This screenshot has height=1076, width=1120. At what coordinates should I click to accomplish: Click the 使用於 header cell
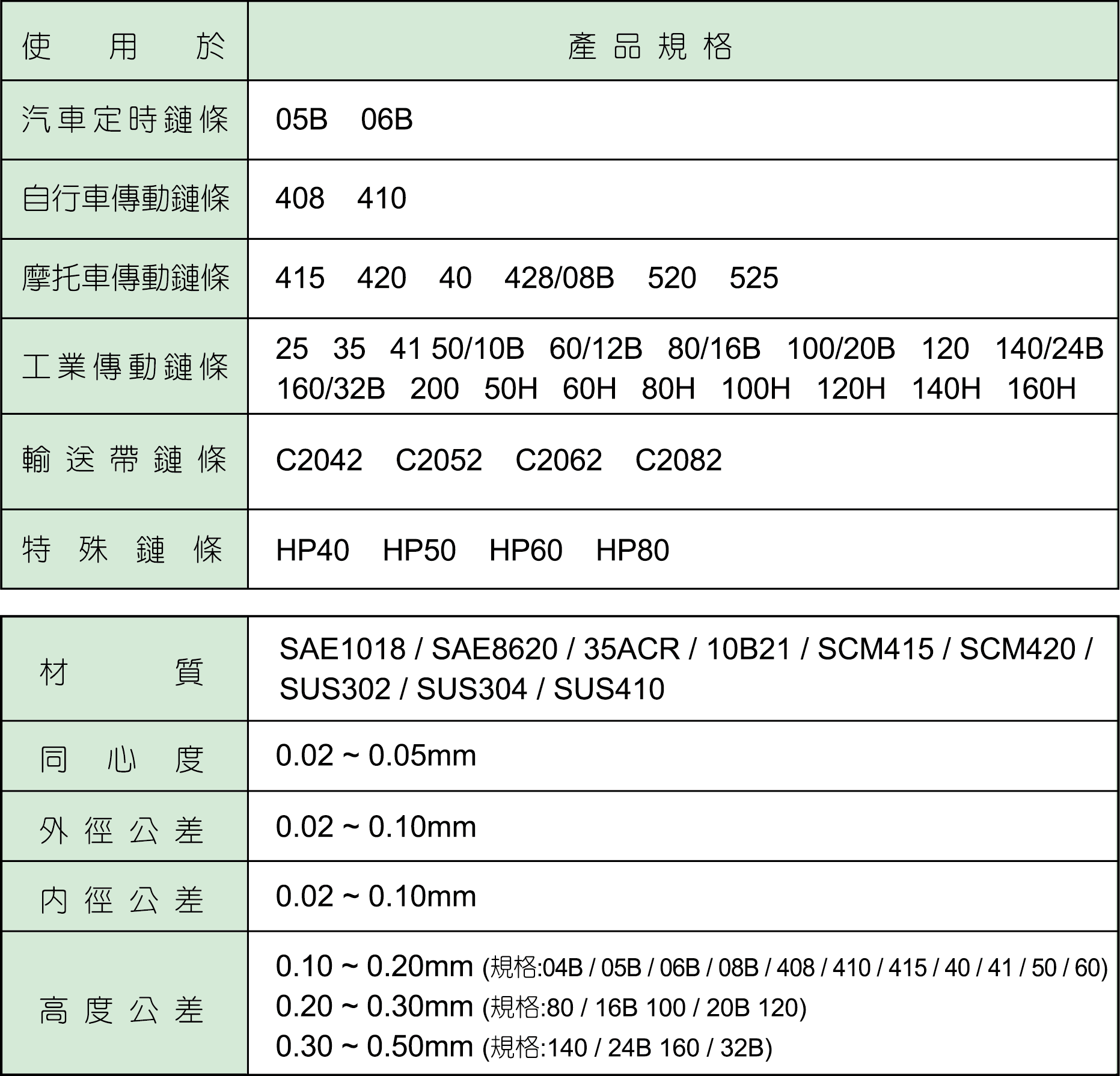tap(124, 41)
